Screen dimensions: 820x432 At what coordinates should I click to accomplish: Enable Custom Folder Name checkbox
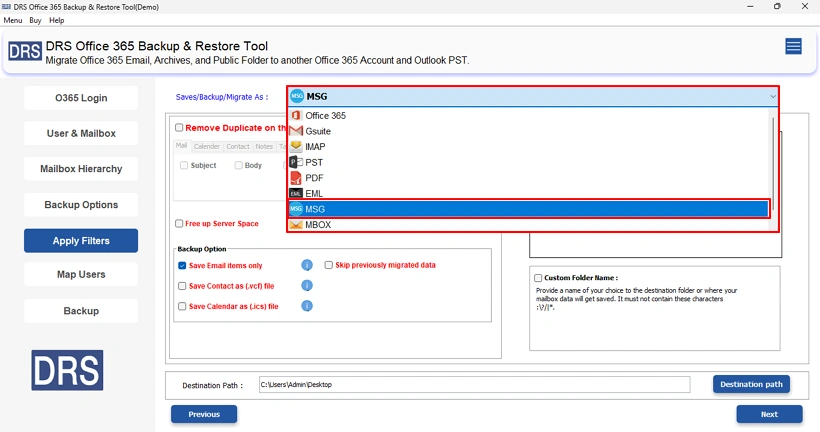(538, 278)
